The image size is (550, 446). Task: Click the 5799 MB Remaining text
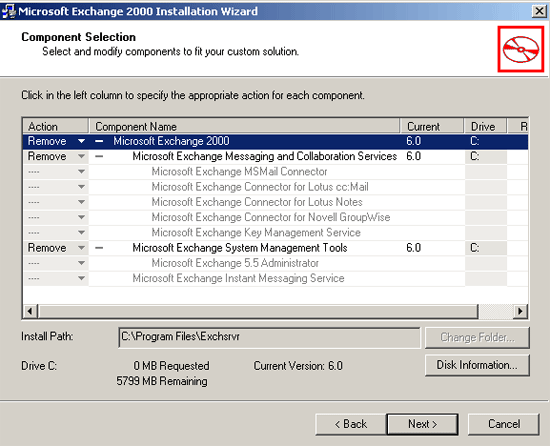point(162,381)
